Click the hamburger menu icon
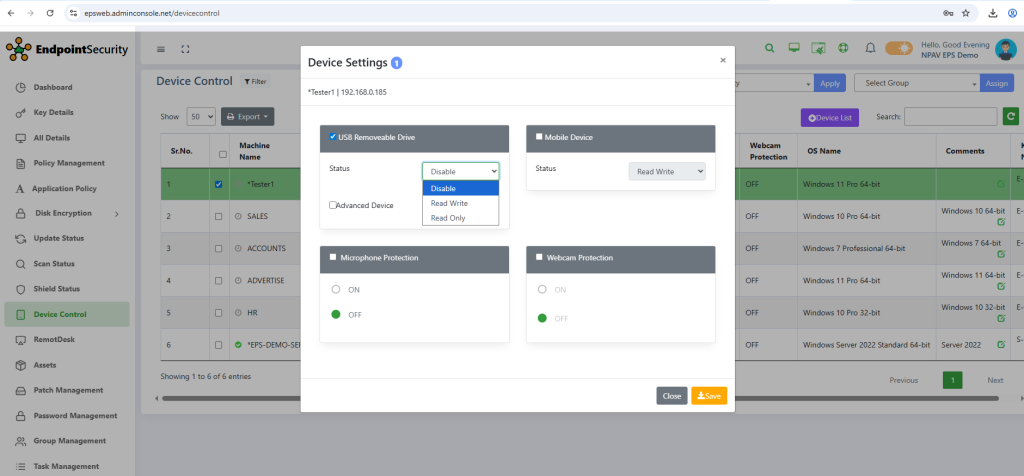1024x476 pixels. coord(161,49)
